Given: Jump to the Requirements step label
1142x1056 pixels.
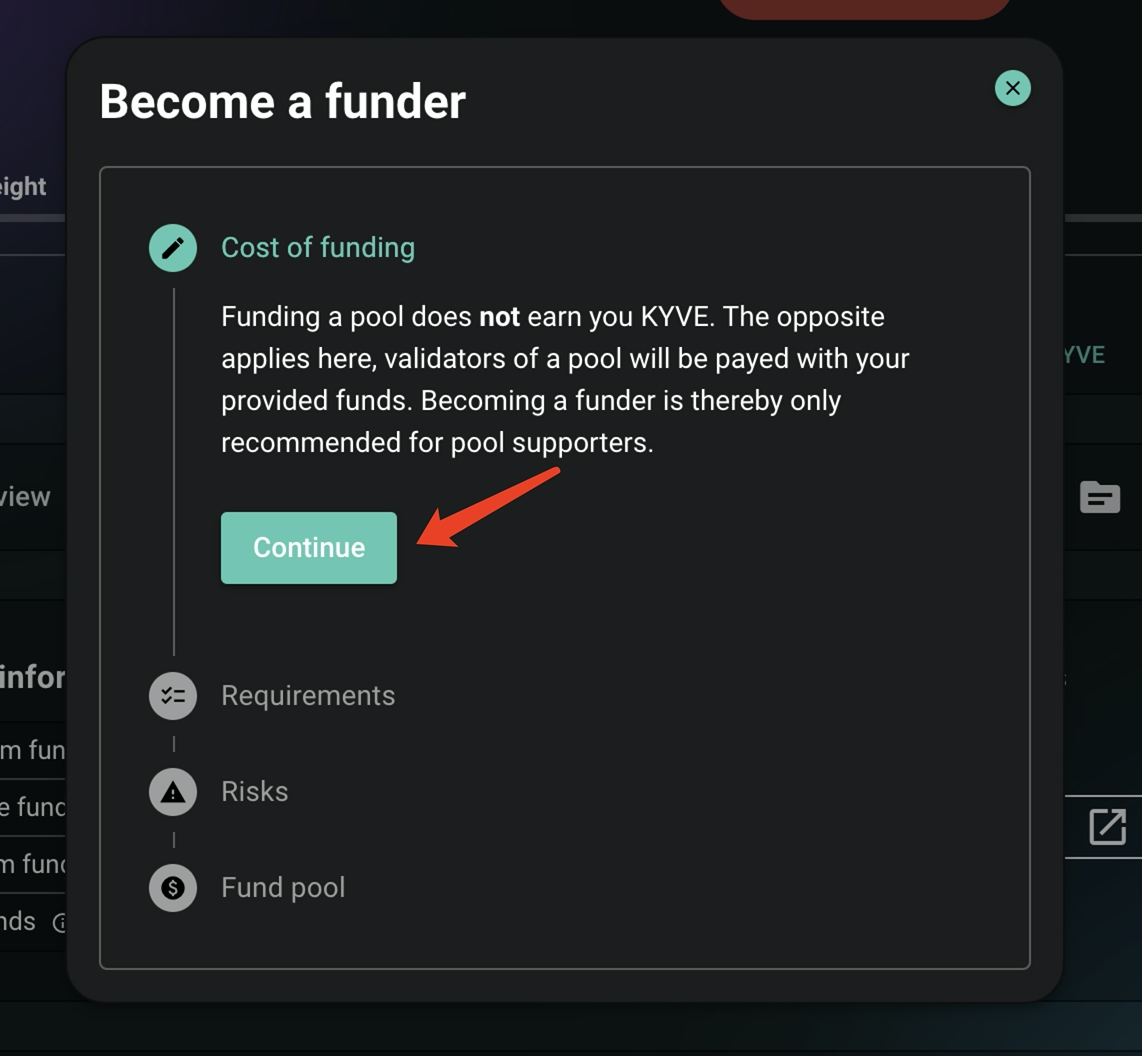Looking at the screenshot, I should 307,696.
